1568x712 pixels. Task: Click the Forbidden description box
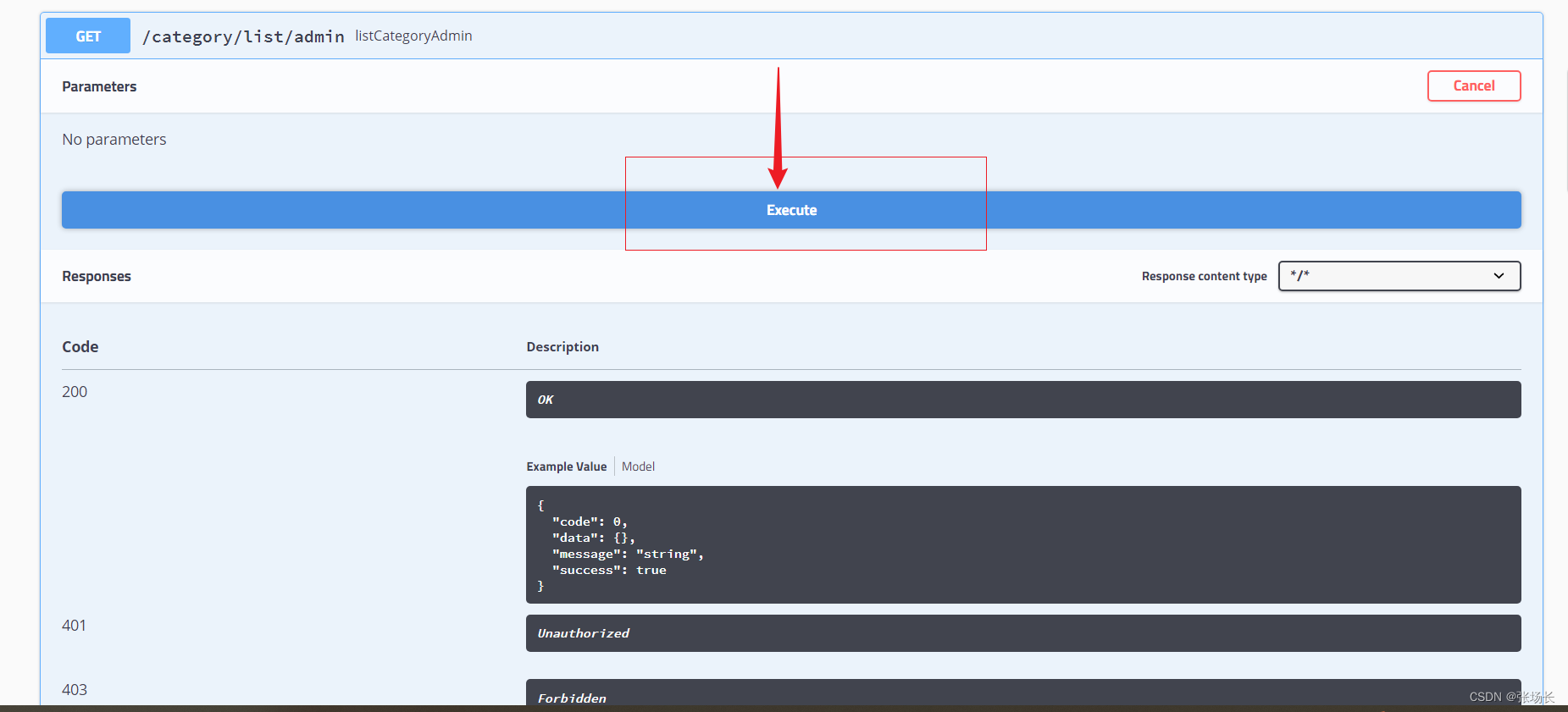[1023, 693]
